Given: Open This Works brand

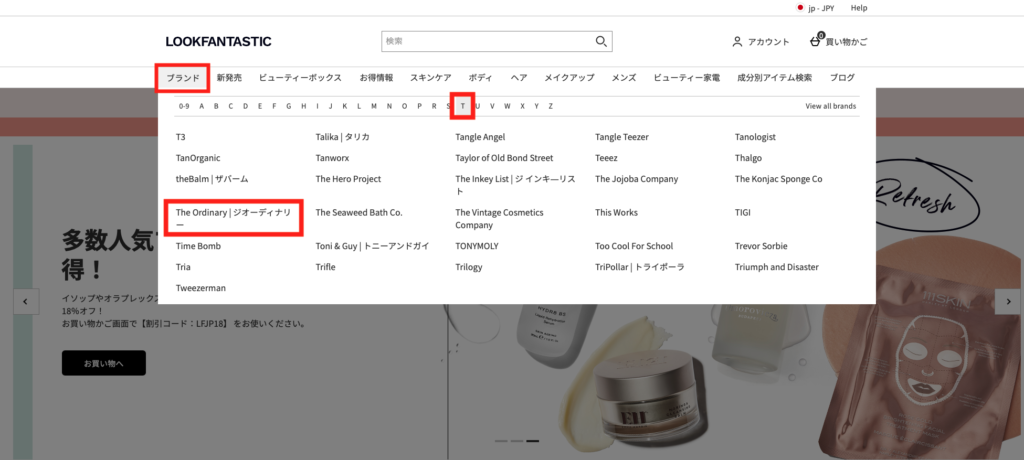Looking at the screenshot, I should click(x=616, y=213).
